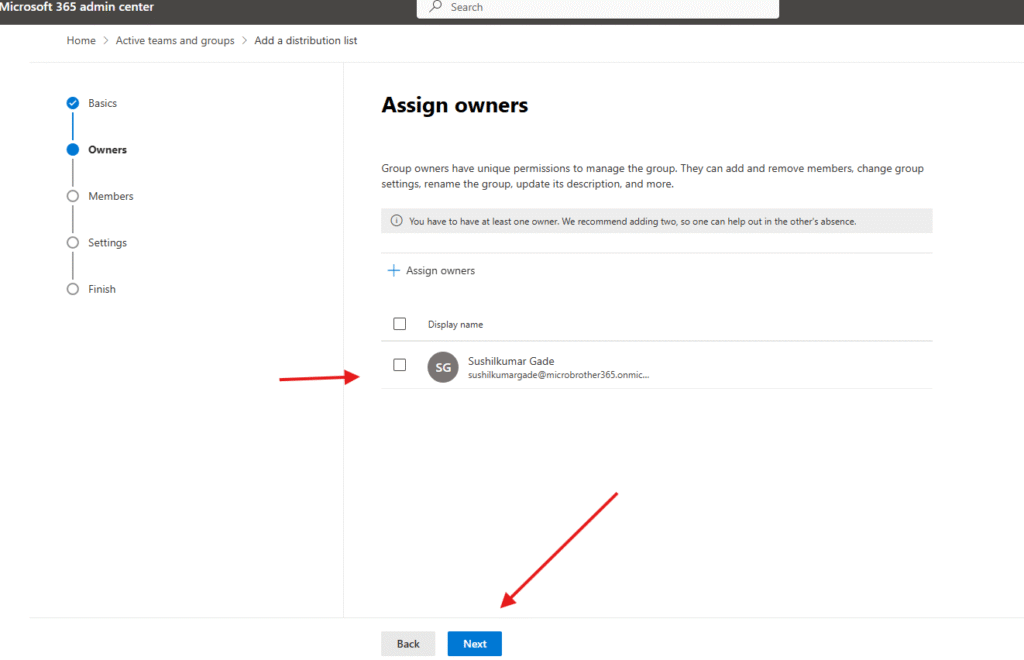This screenshot has width=1024, height=660.
Task: Click the info icon in the notice banner
Action: 396,221
